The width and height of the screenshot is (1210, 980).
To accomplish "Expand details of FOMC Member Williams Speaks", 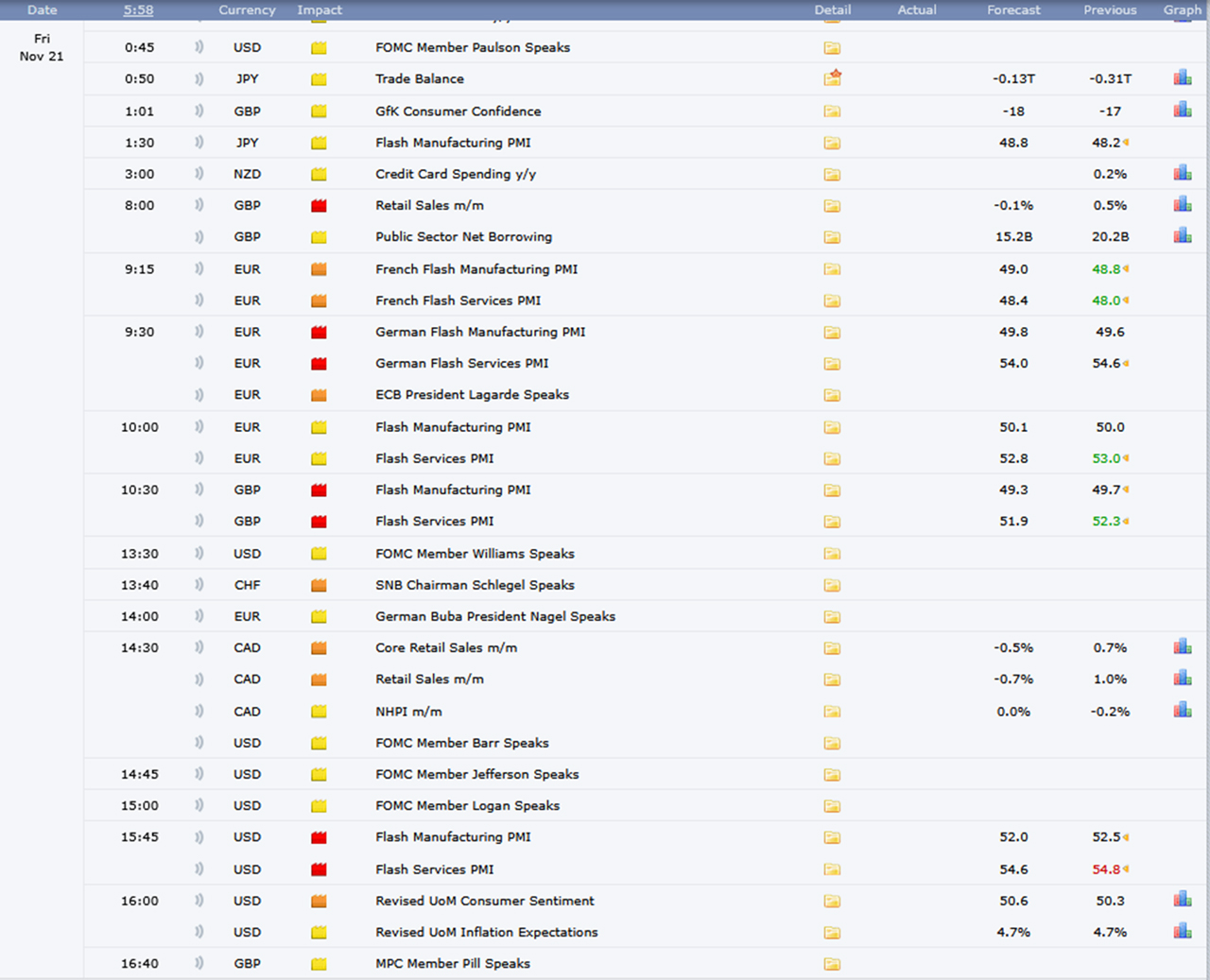I will [x=832, y=554].
